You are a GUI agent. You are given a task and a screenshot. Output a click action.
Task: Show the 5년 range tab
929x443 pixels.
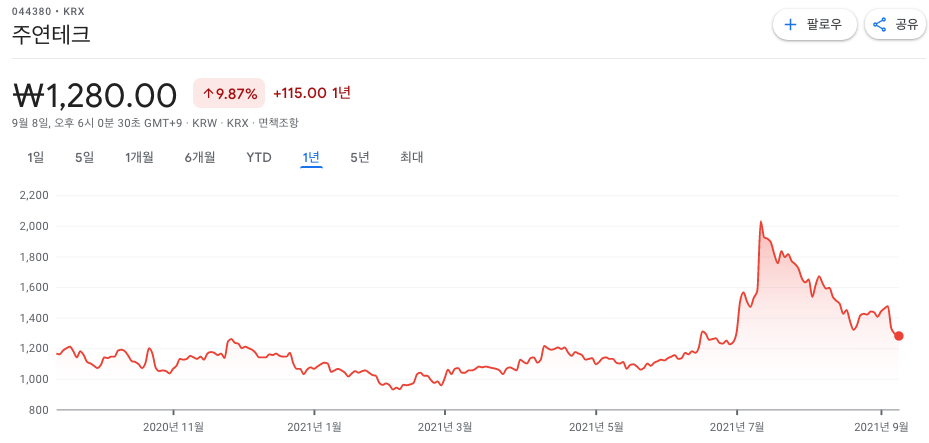click(x=360, y=158)
